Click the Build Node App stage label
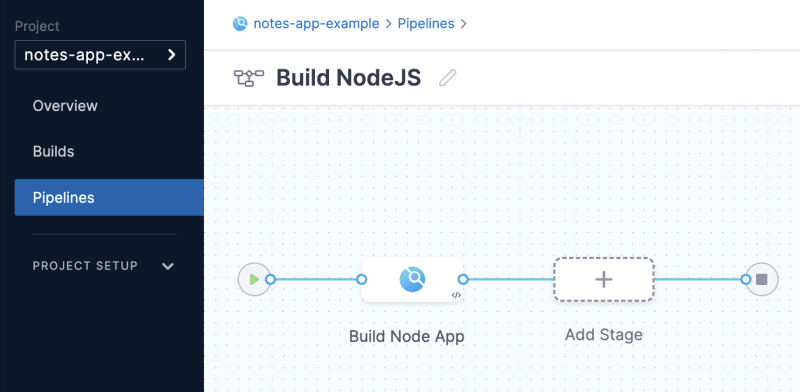The height and width of the screenshot is (392, 800). coord(407,336)
